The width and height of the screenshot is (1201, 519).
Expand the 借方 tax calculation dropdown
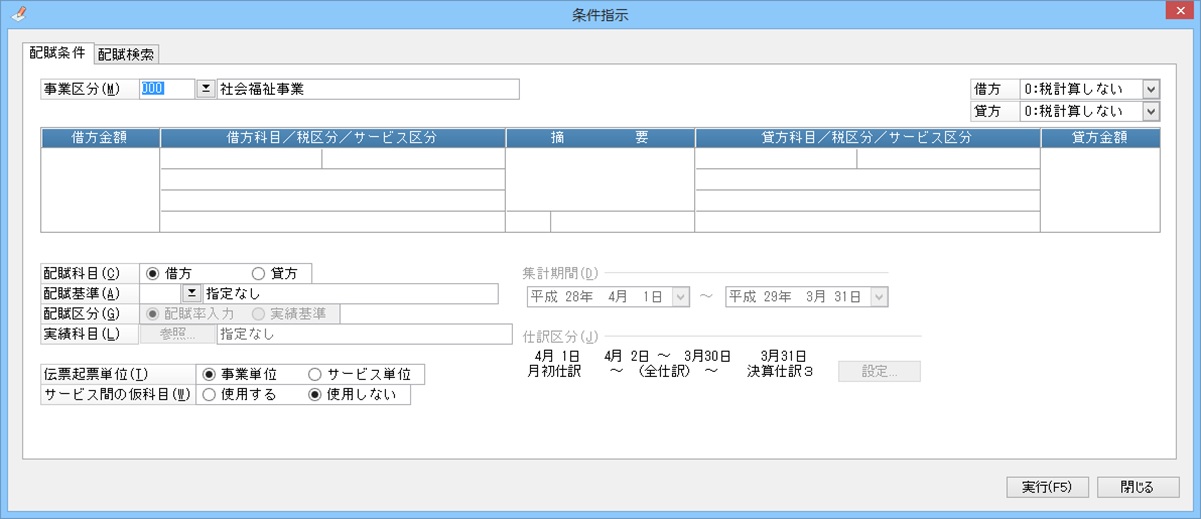pos(1150,89)
